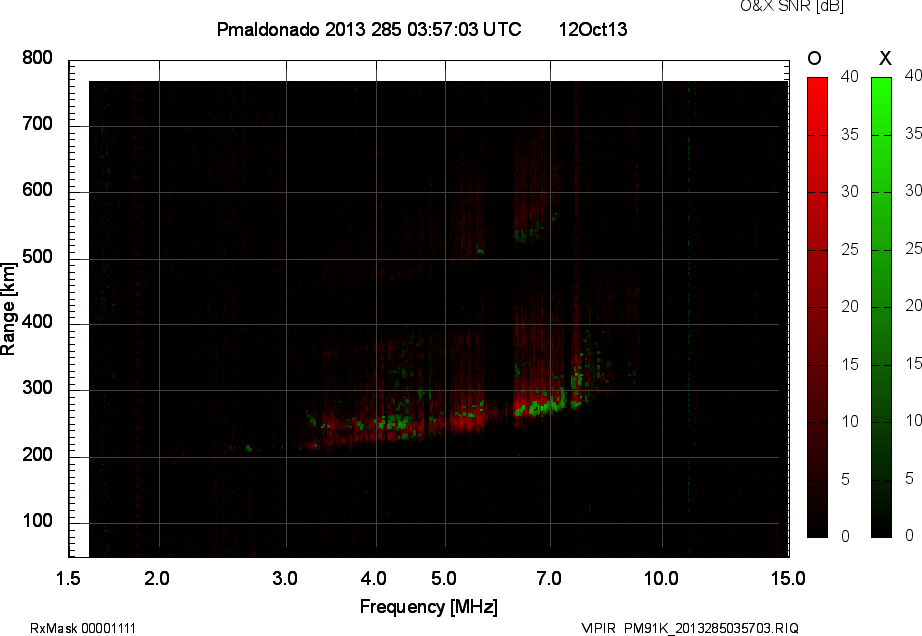Click the '10' tick on O color bar
Viewport: 922px width, 636px height.
click(850, 421)
